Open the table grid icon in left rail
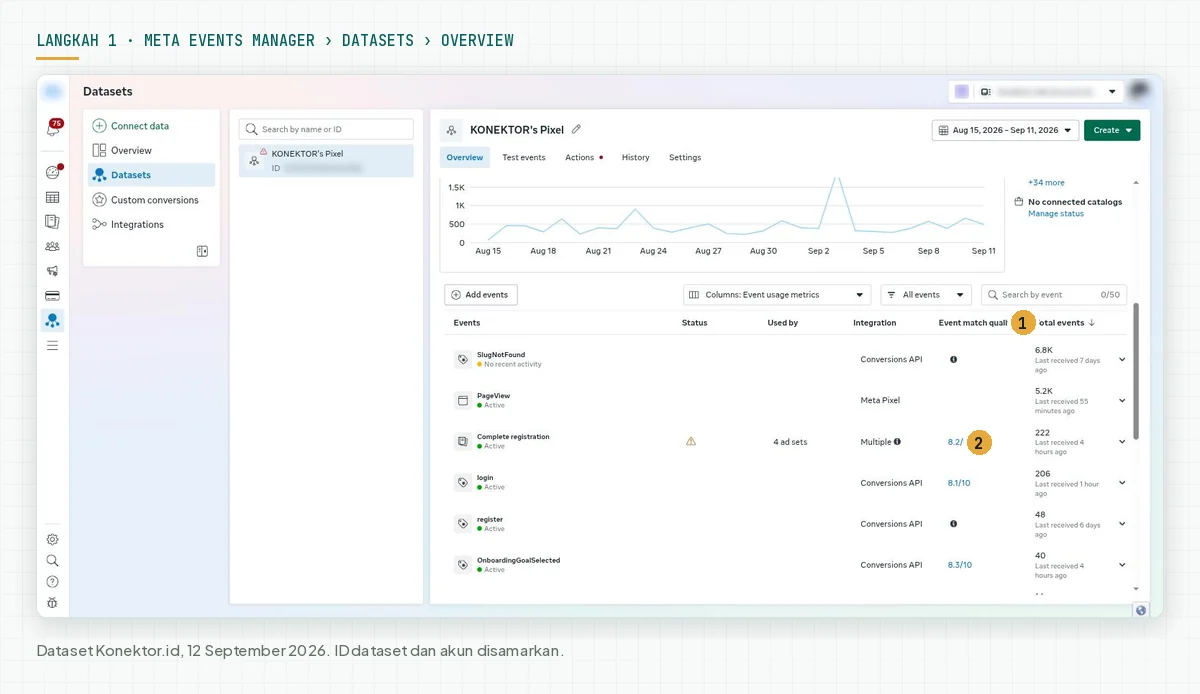 click(53, 197)
